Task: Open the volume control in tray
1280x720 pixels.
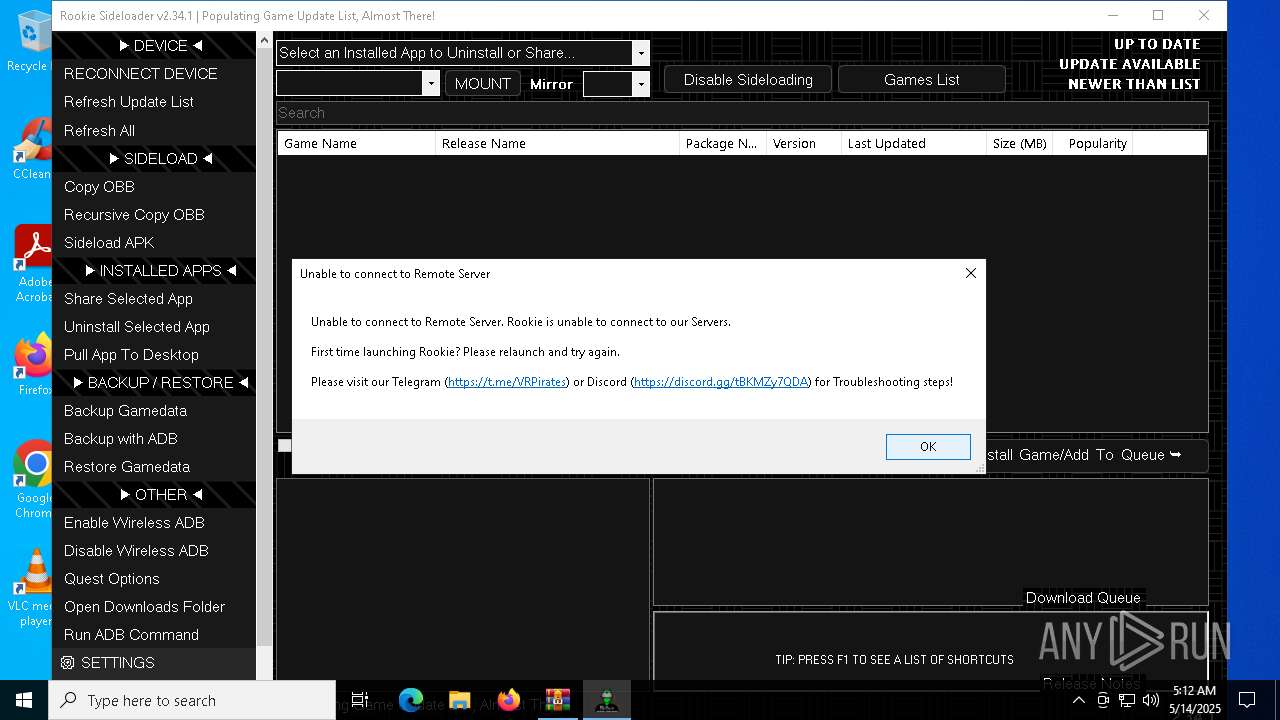Action: (1150, 700)
